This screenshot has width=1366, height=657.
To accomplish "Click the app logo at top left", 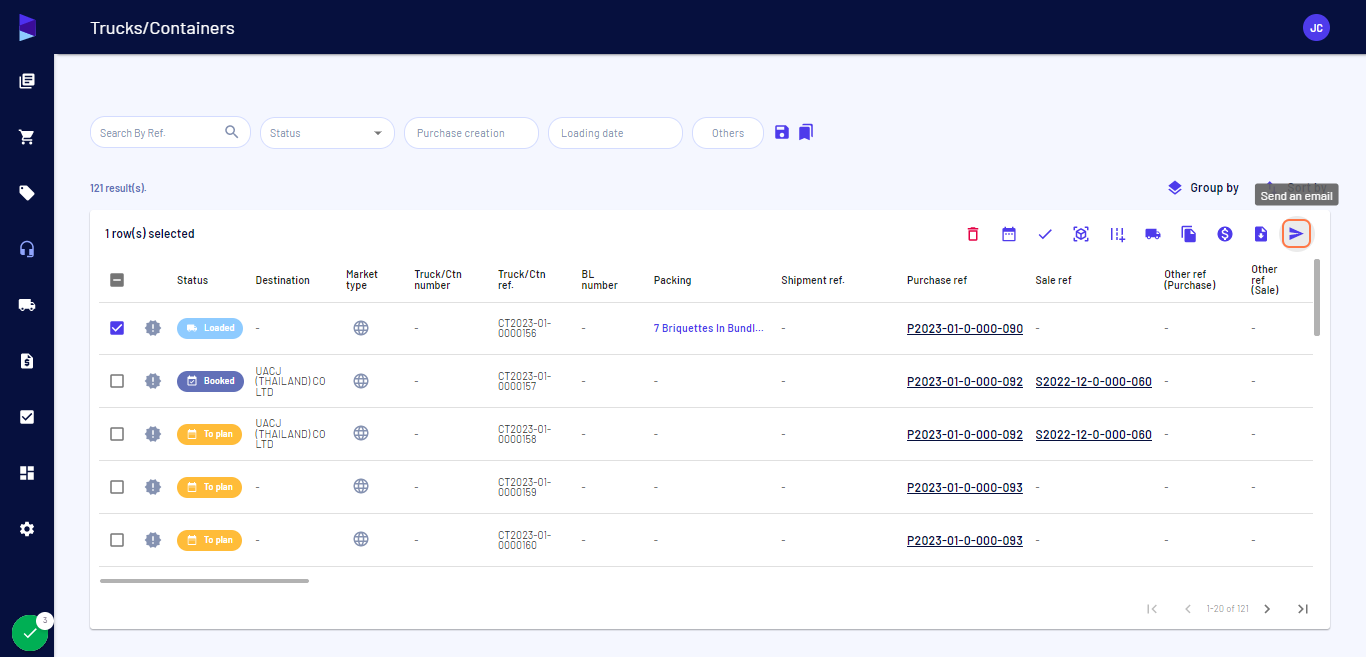I will 27,28.
